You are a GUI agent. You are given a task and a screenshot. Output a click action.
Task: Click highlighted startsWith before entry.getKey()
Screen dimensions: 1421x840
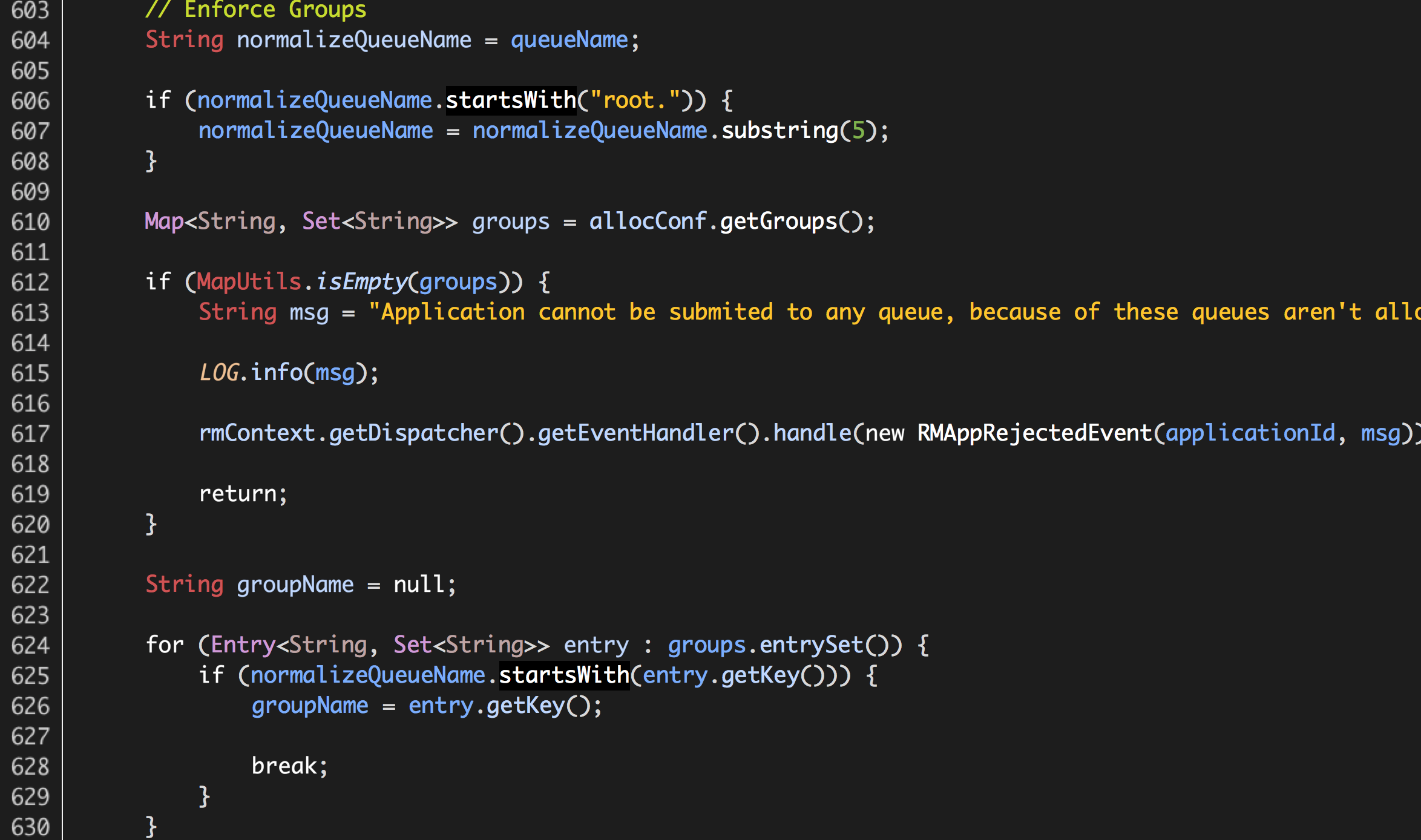(564, 675)
